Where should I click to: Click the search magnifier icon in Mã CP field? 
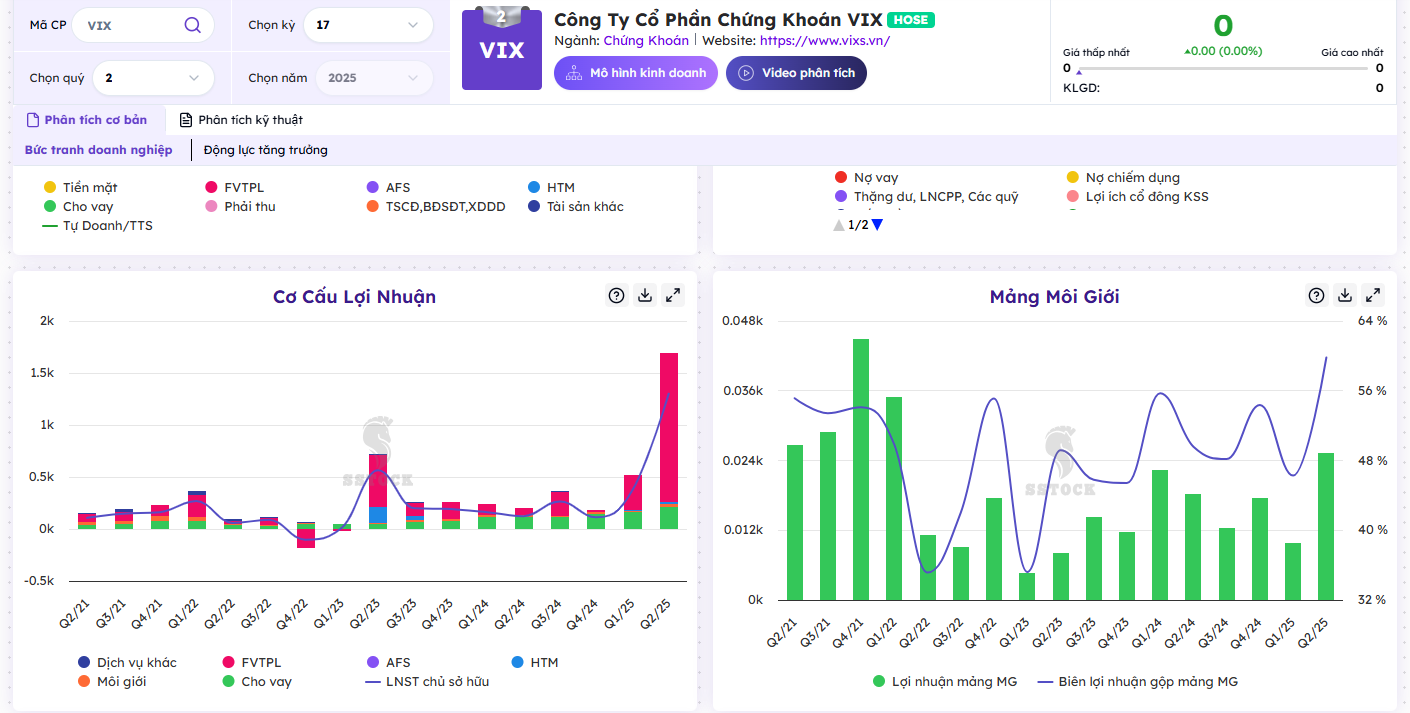click(x=192, y=25)
